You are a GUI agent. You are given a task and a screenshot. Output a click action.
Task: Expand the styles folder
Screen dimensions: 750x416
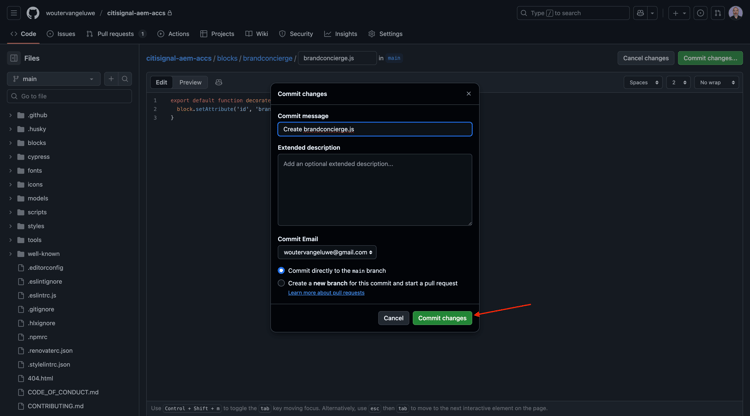(11, 226)
